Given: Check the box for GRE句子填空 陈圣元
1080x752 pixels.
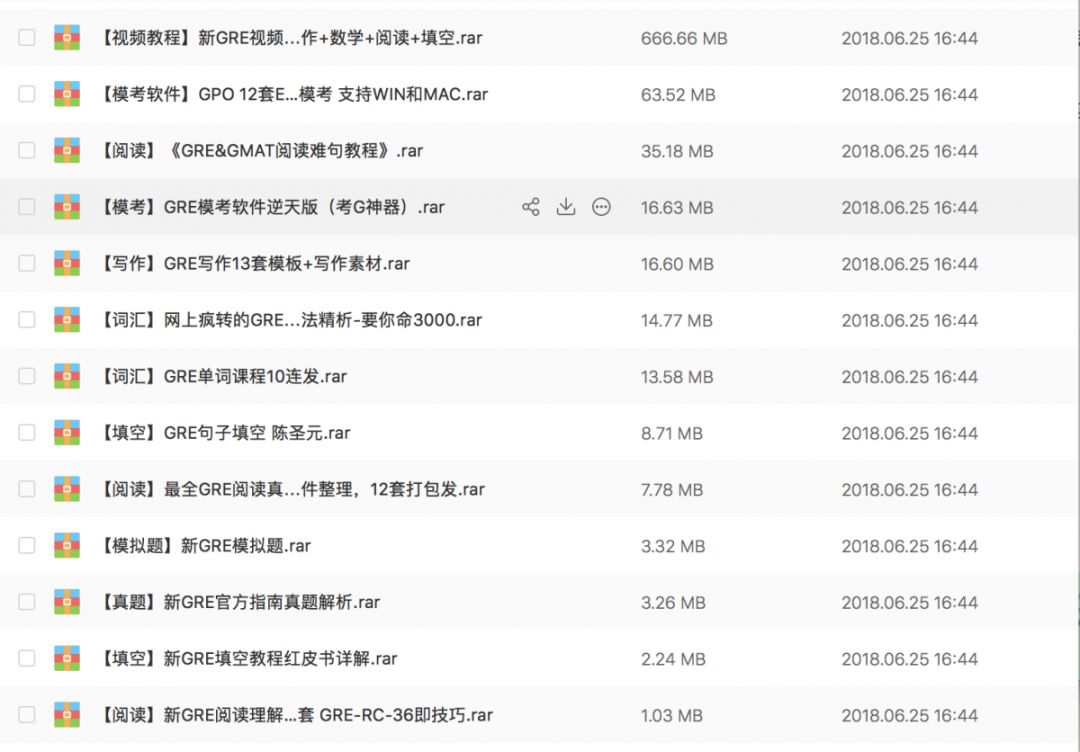Looking at the screenshot, I should point(27,433).
